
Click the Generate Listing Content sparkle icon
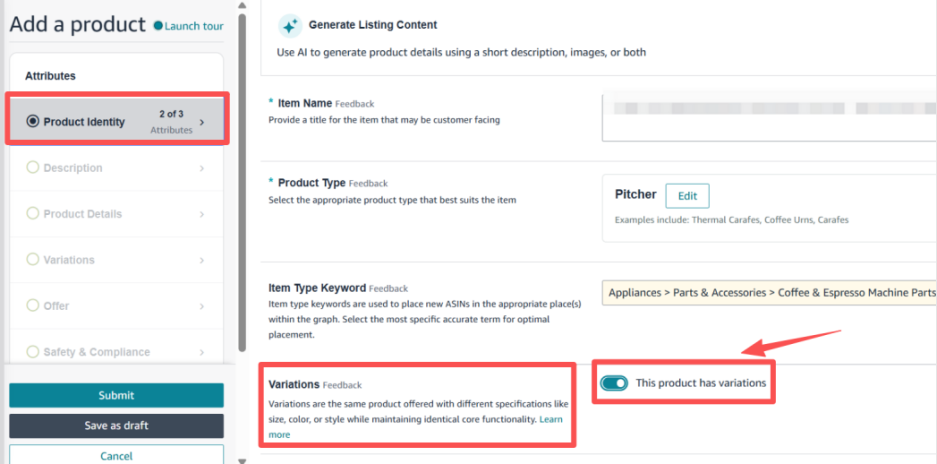(x=290, y=26)
